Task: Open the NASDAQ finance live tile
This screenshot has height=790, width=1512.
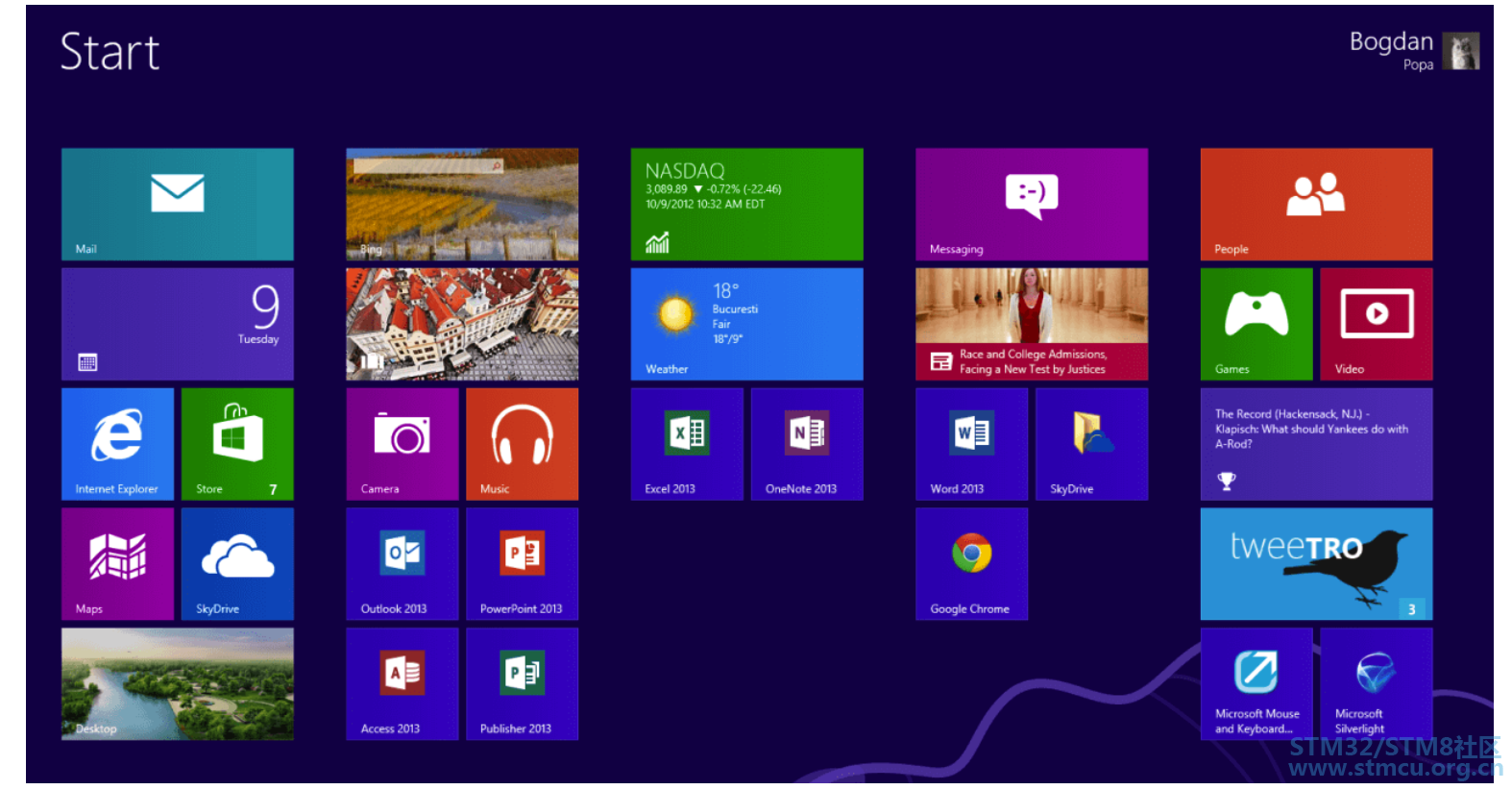Action: click(747, 205)
